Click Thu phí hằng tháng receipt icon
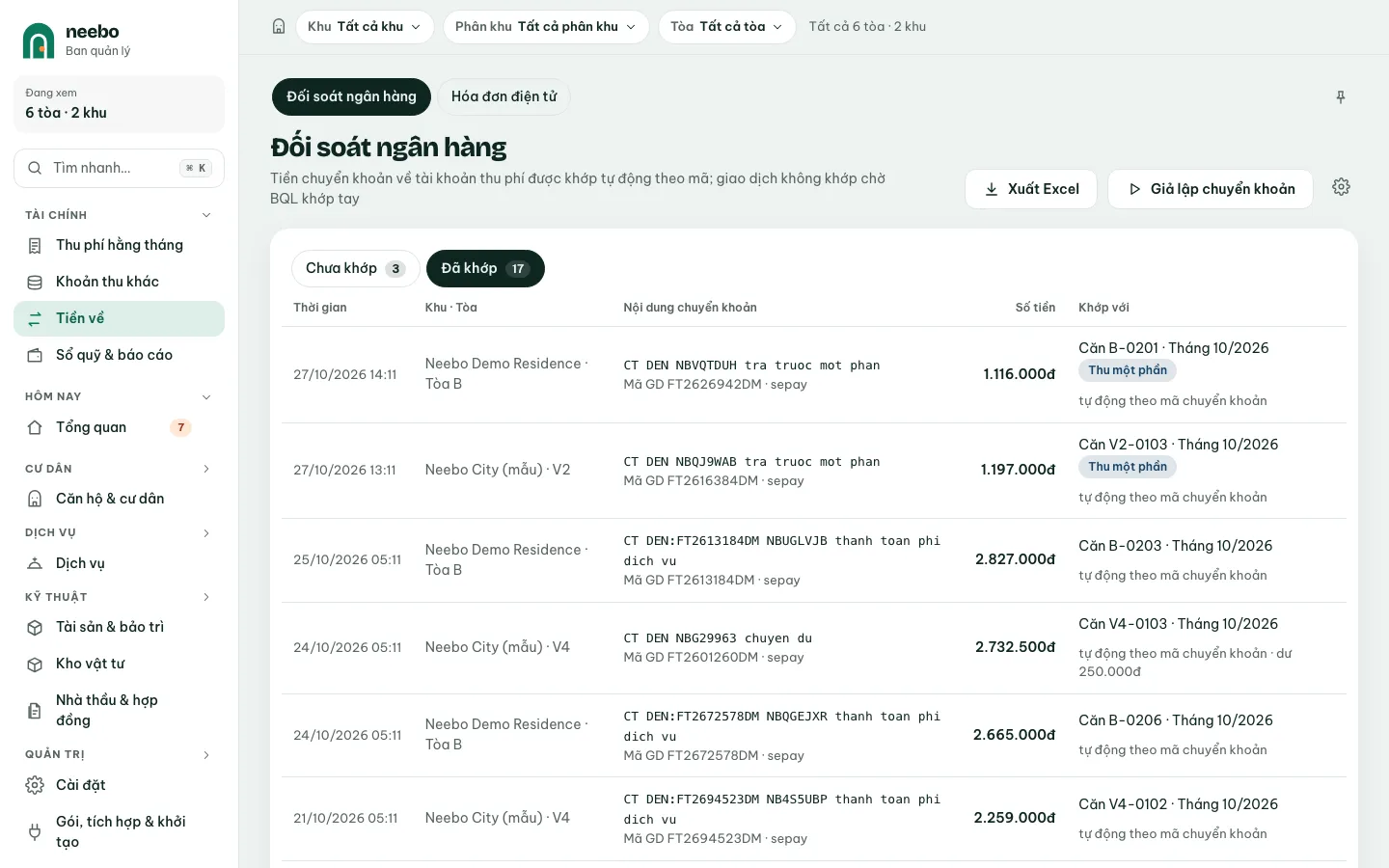1389x868 pixels. coord(35,246)
